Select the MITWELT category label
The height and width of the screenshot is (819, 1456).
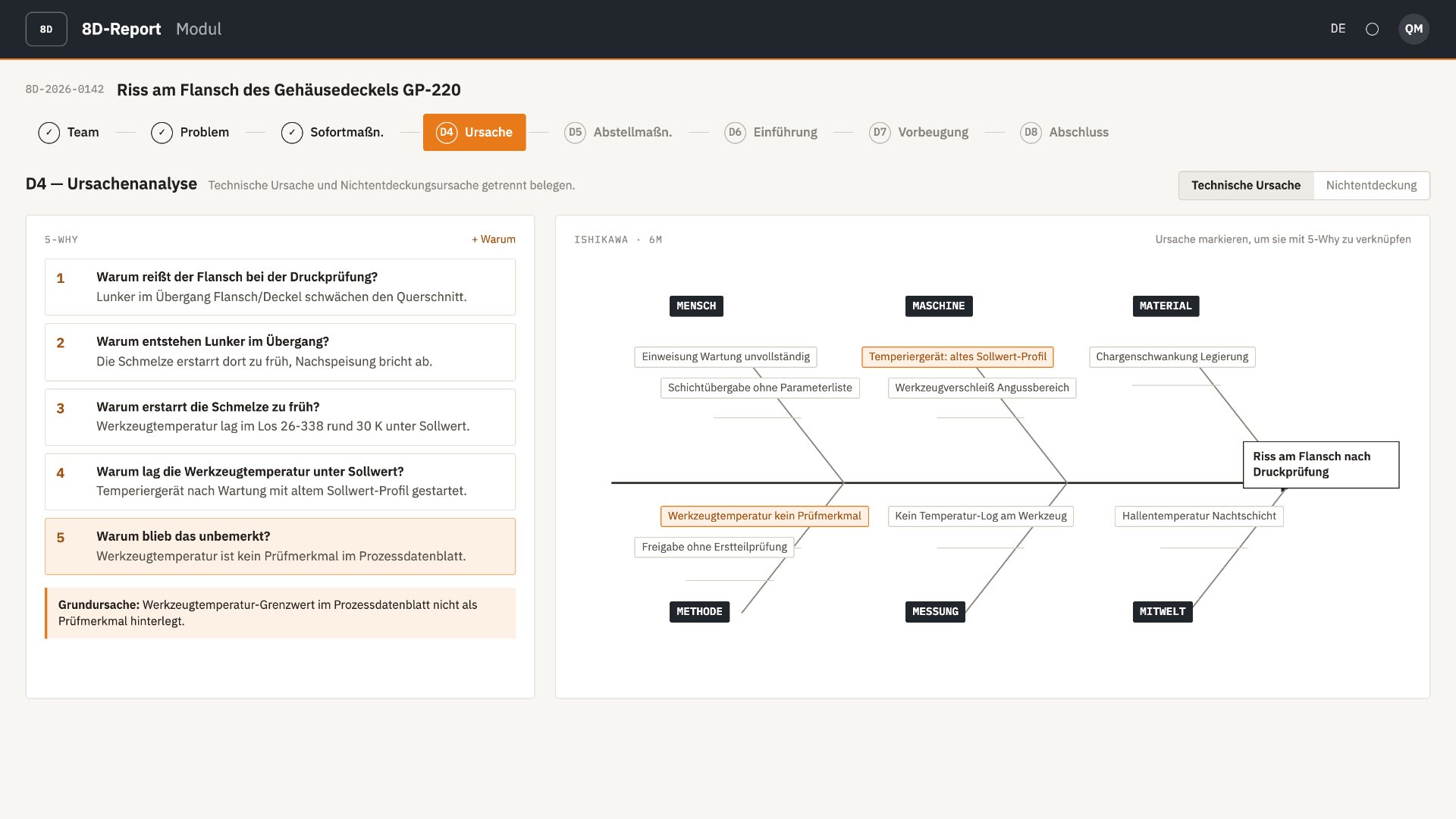[x=1163, y=611]
